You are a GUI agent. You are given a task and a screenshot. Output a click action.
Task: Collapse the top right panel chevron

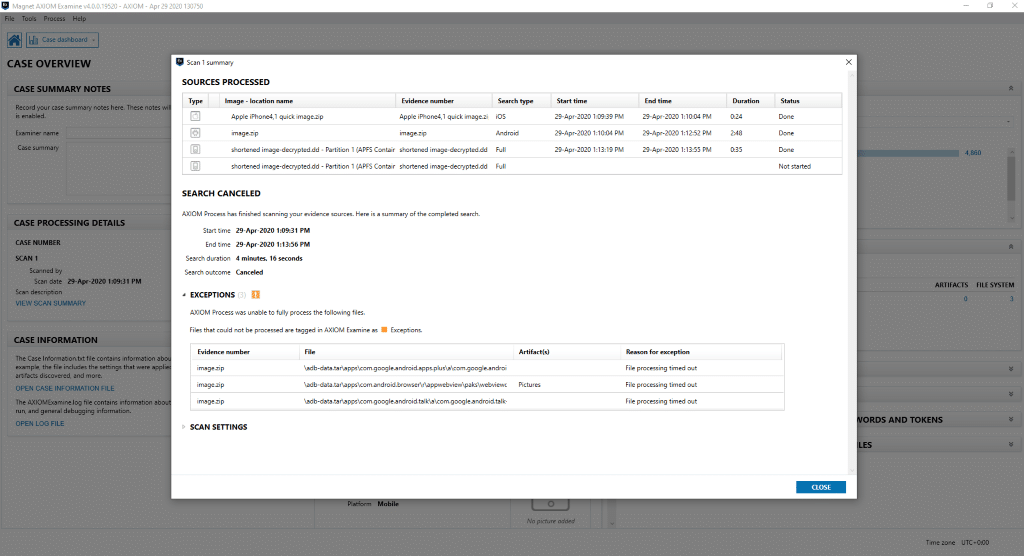[1011, 88]
